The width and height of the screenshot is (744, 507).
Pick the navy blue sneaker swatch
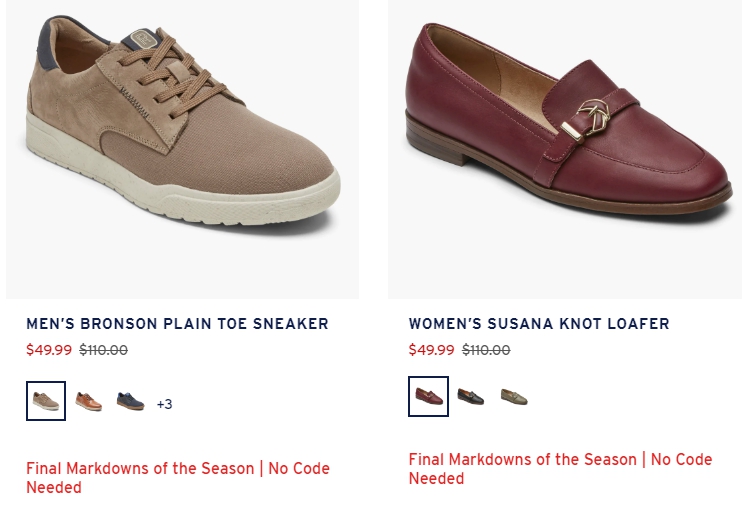click(x=130, y=401)
